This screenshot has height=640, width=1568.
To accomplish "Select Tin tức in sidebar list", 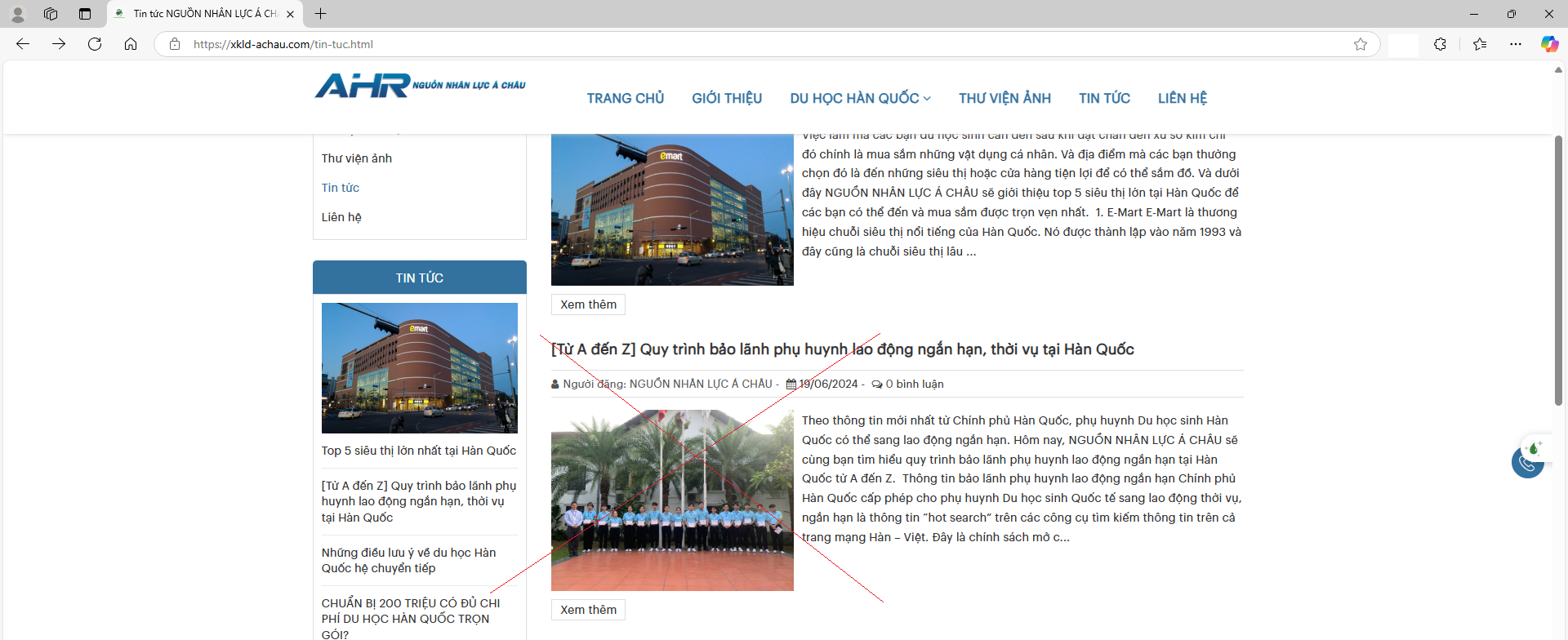I will (x=341, y=188).
